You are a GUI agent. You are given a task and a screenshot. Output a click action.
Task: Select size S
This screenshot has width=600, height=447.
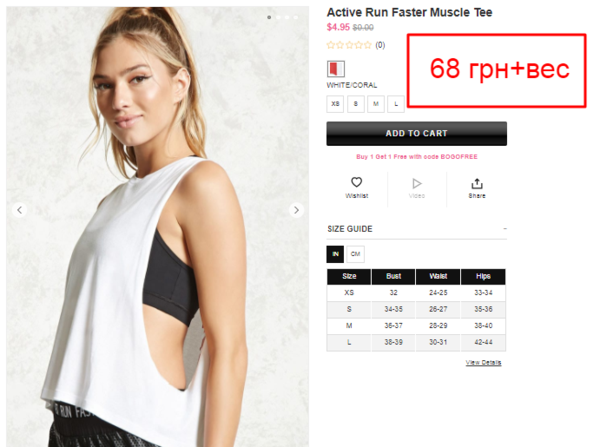(x=355, y=104)
